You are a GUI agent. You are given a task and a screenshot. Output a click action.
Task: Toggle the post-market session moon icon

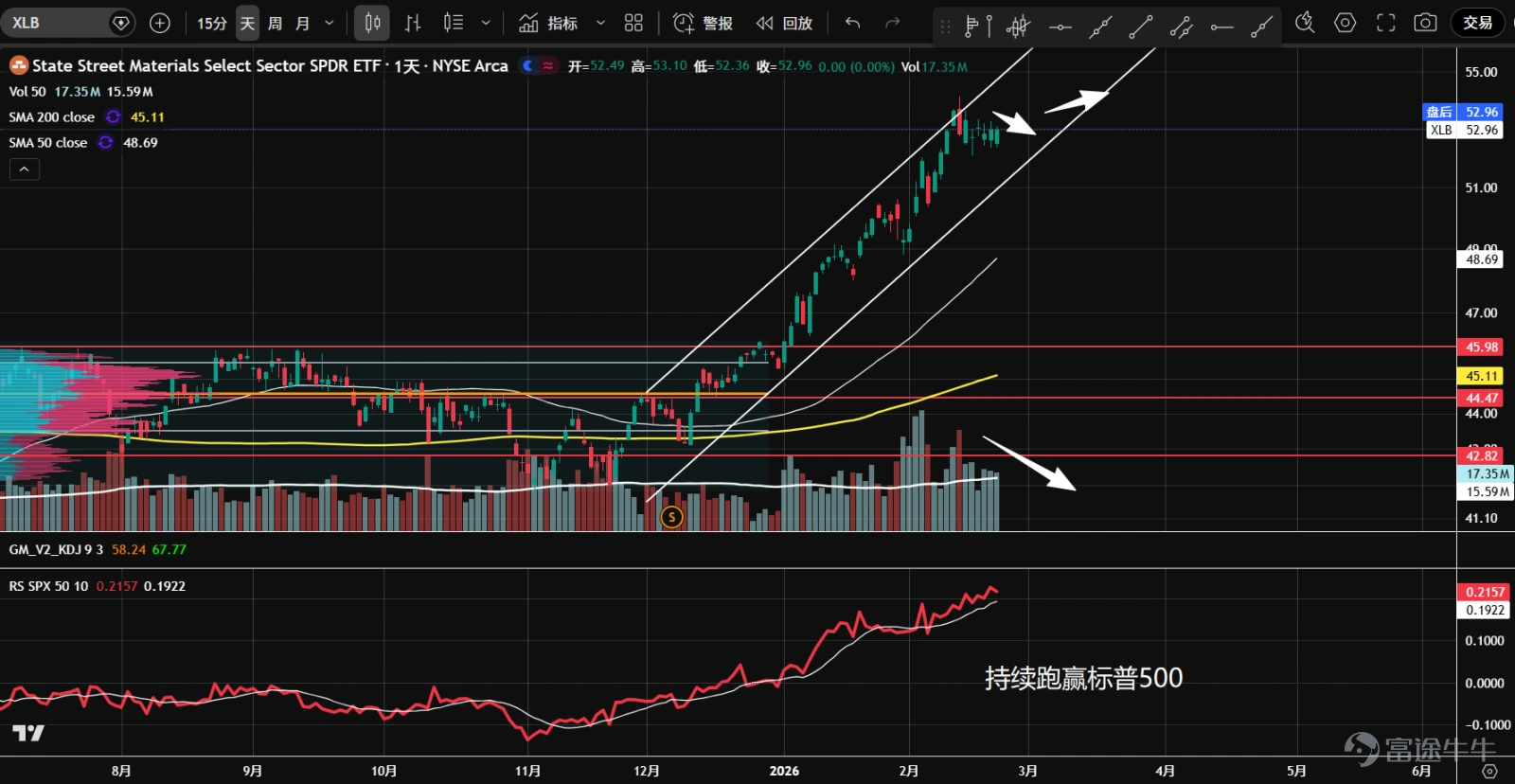coord(528,66)
